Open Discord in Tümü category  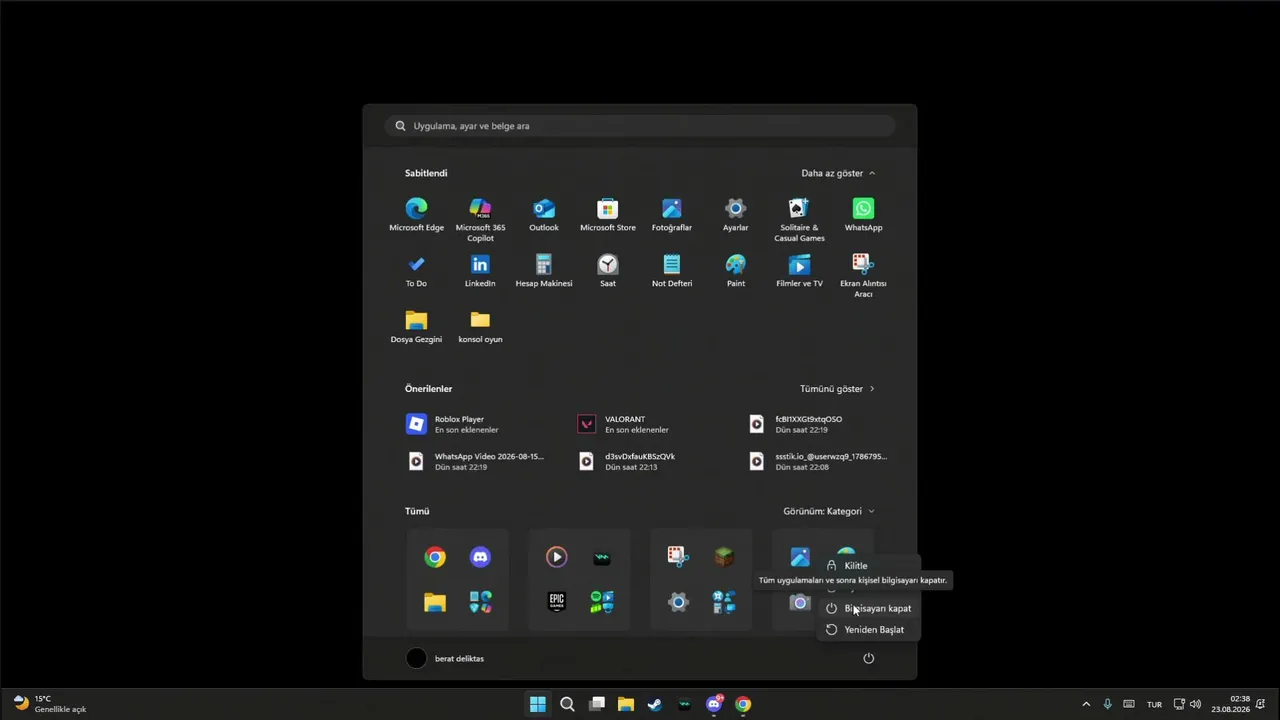pos(481,557)
